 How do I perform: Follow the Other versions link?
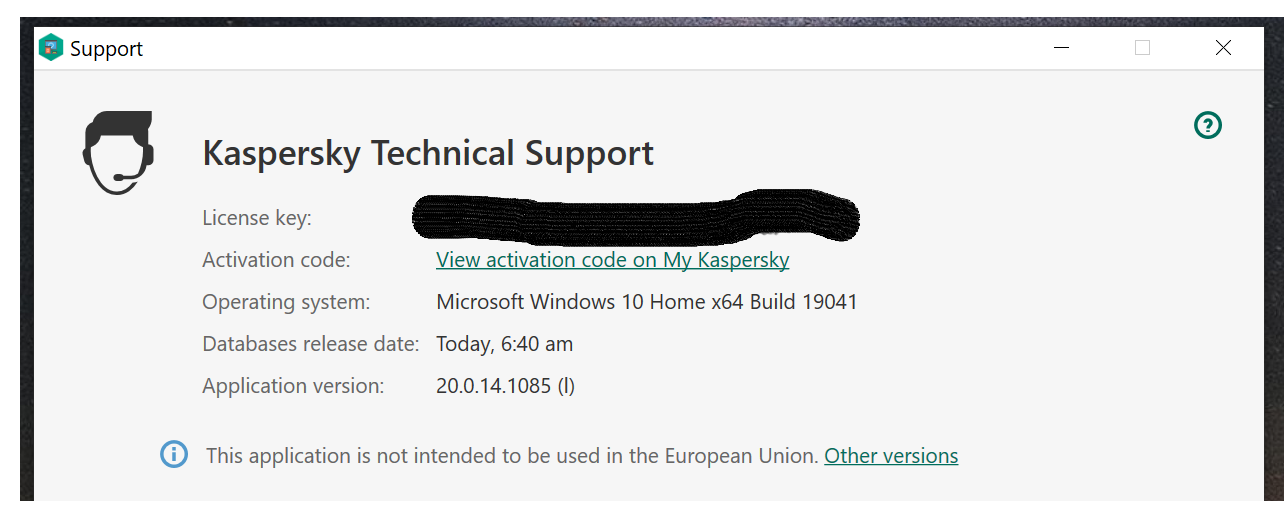[x=891, y=456]
